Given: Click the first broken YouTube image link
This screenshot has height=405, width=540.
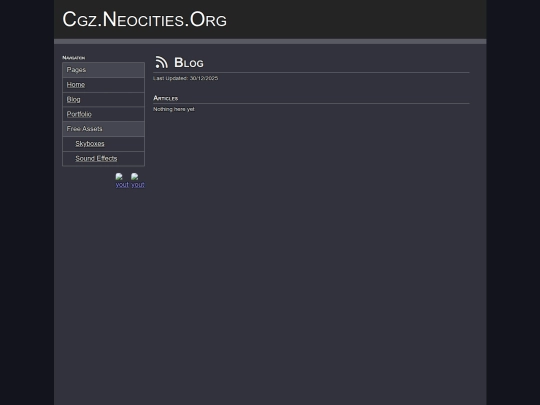Looking at the screenshot, I should tap(122, 181).
